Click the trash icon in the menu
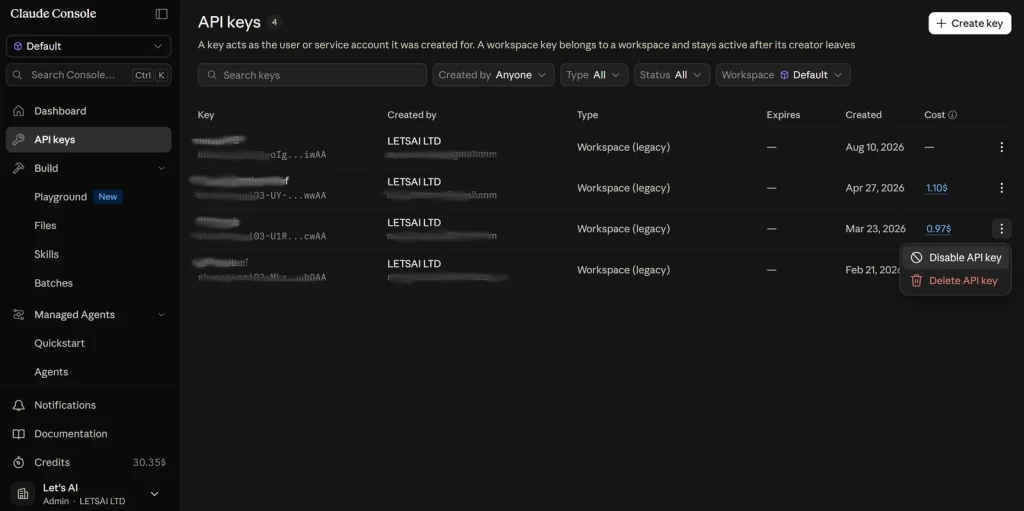1024x511 pixels. [x=916, y=281]
